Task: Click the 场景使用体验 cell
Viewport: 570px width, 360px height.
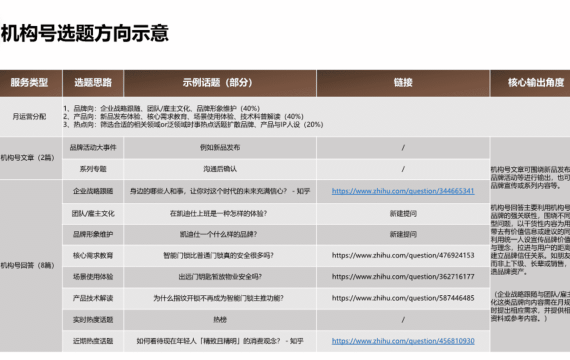Action: point(93,277)
